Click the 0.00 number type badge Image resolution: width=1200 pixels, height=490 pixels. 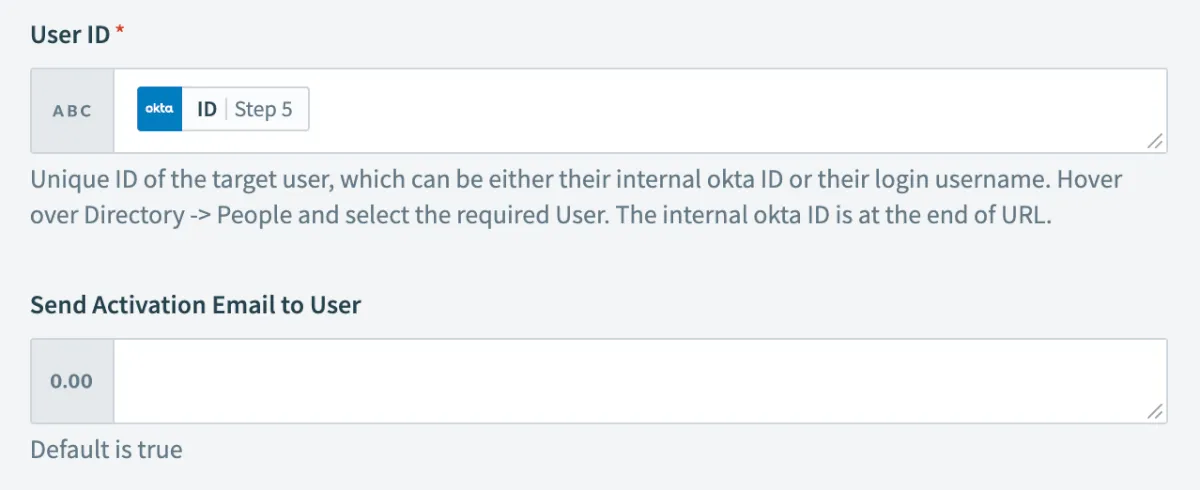click(72, 381)
